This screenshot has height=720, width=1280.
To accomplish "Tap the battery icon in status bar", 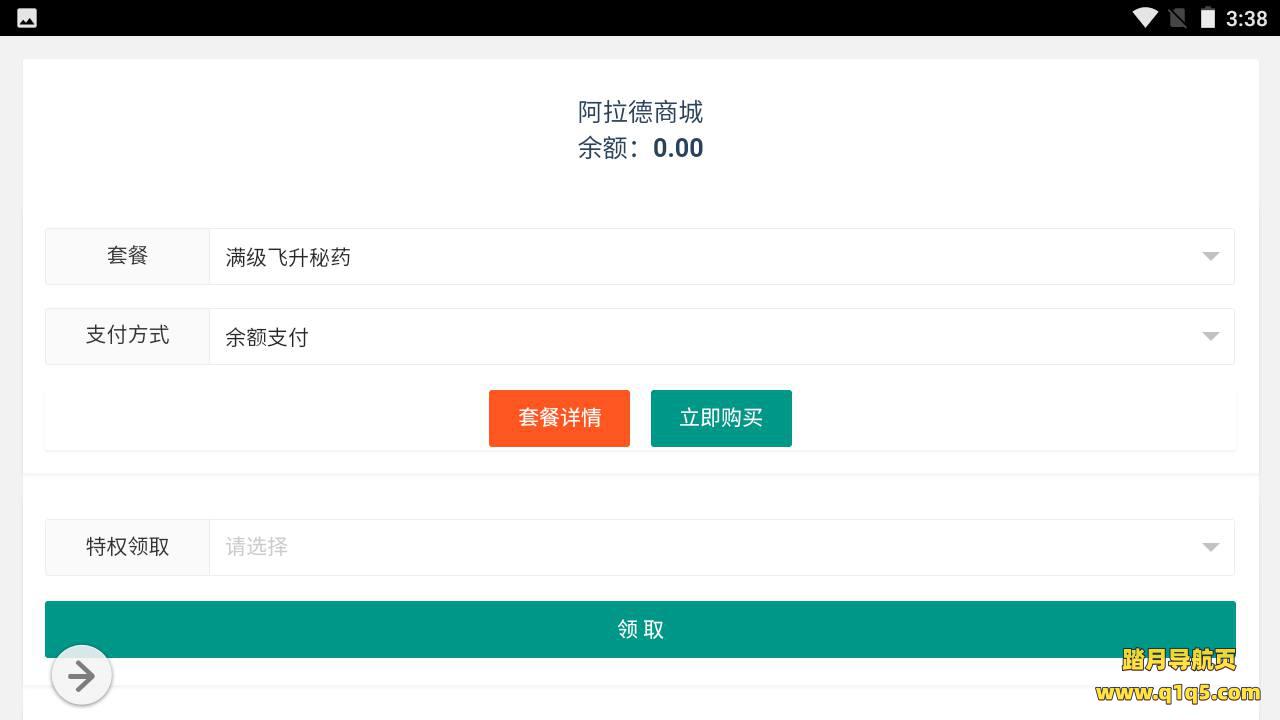I will point(1207,17).
